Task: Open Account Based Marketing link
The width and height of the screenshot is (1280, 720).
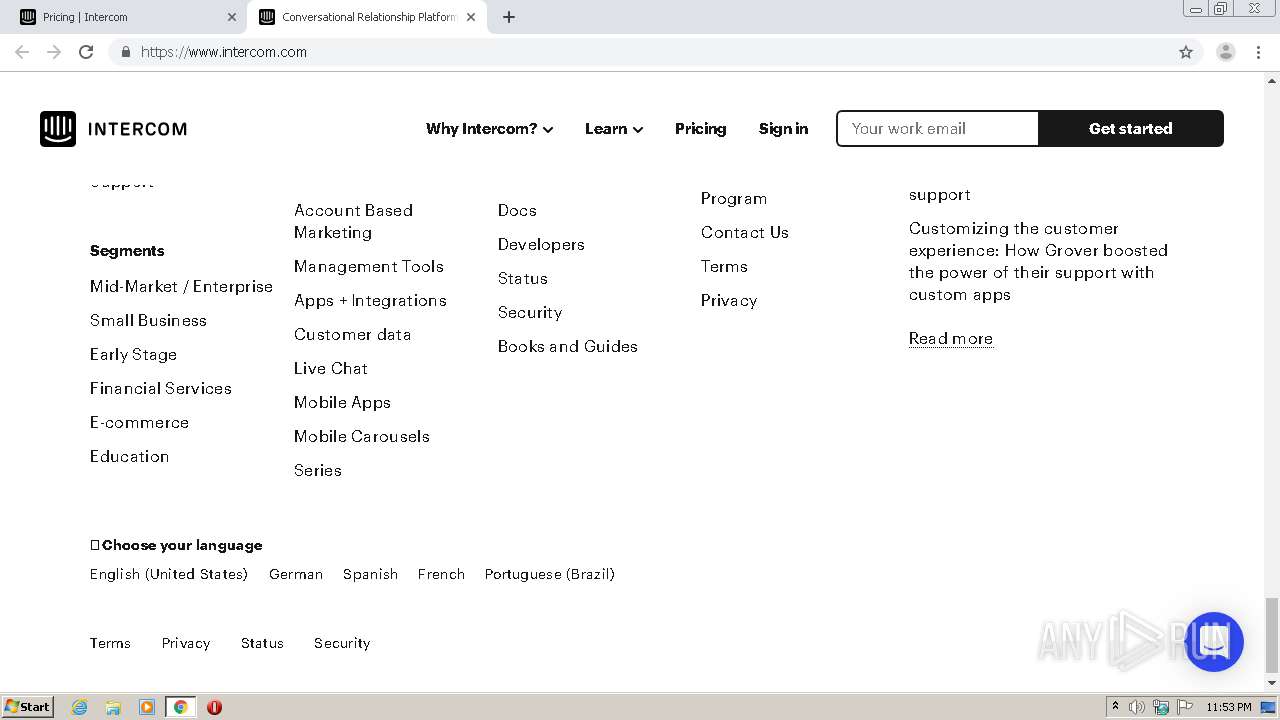Action: click(x=353, y=221)
